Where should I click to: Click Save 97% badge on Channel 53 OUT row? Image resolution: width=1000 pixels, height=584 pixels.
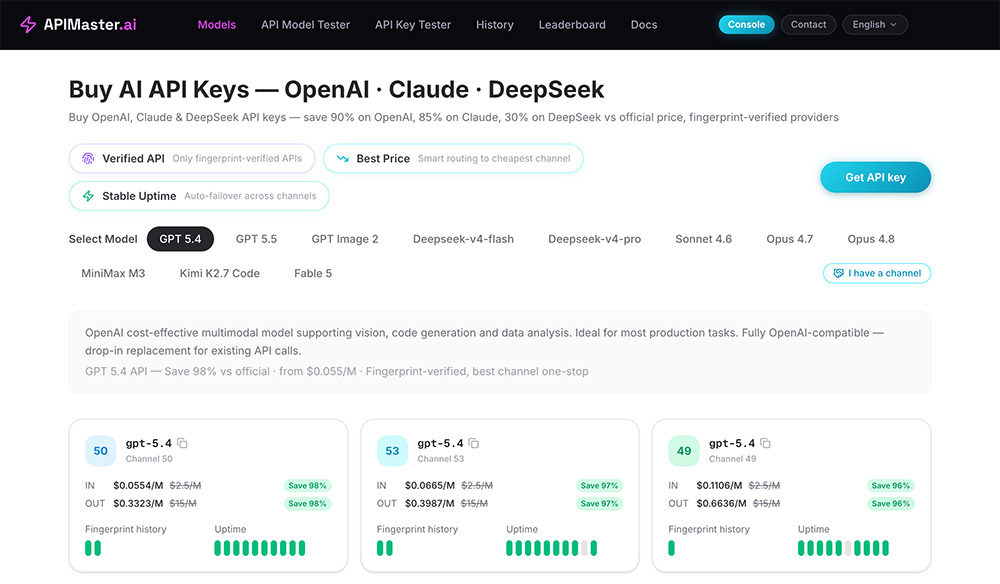[x=599, y=504]
